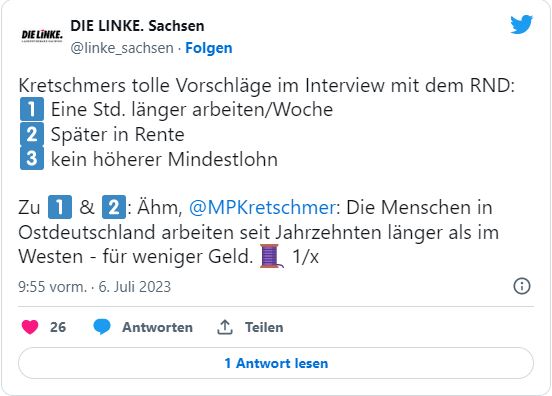
Task: Click the @linke_sachsen handle
Action: coord(122,48)
